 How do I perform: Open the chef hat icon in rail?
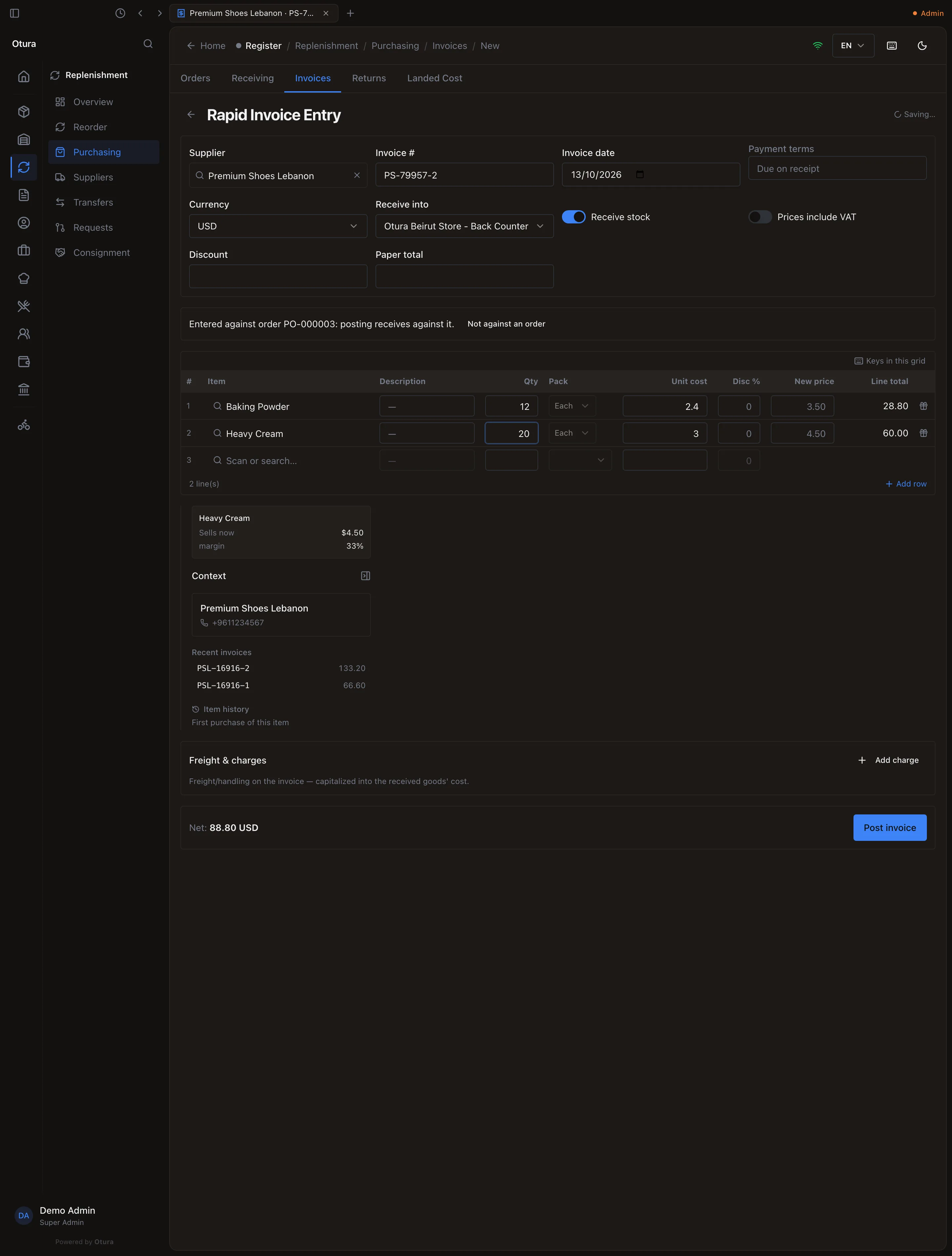tap(24, 278)
